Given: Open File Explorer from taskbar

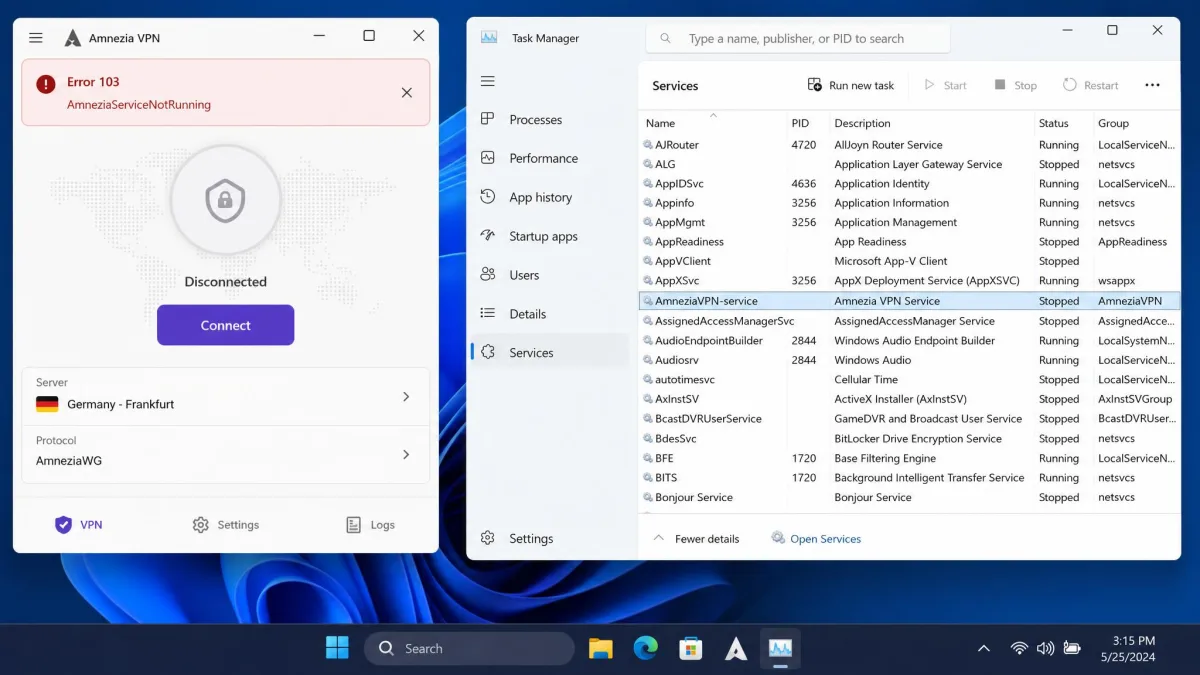Looking at the screenshot, I should click(600, 648).
